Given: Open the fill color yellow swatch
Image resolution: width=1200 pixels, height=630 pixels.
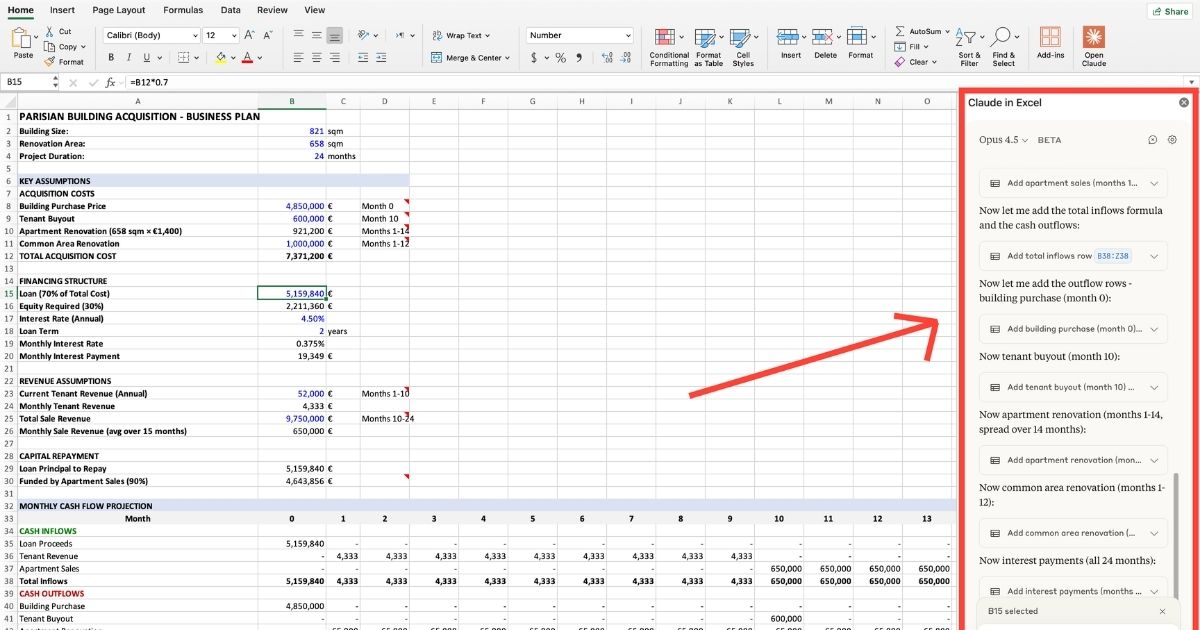Looking at the screenshot, I should [x=221, y=58].
